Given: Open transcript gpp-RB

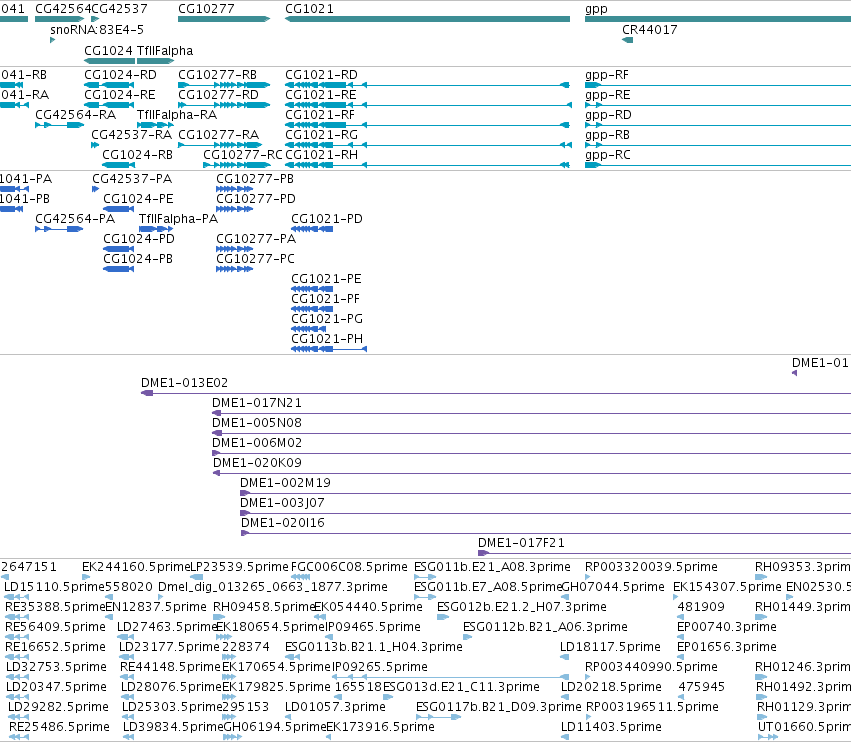Looking at the screenshot, I should point(607,135).
